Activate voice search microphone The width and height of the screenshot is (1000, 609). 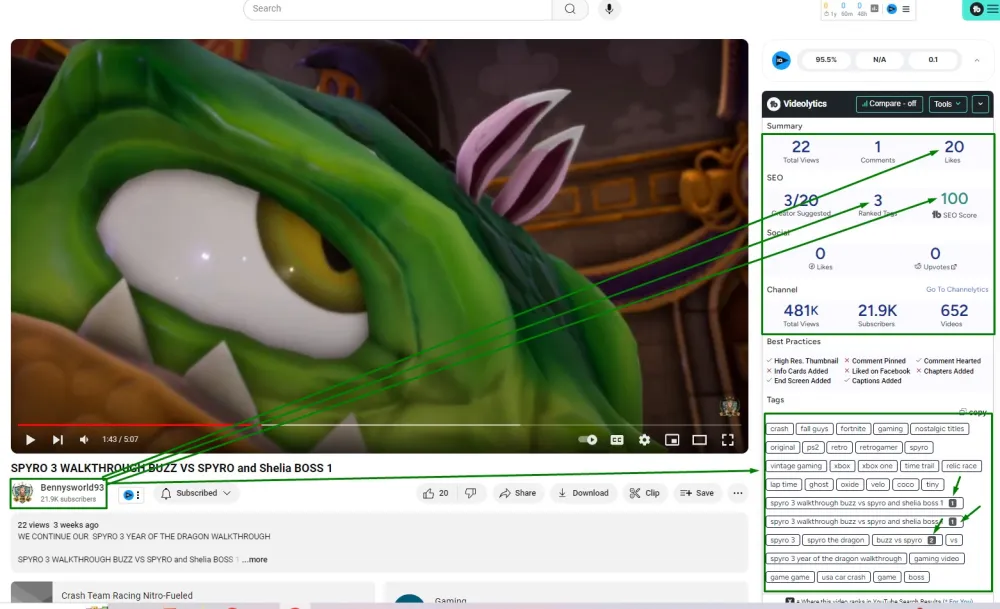click(x=609, y=9)
